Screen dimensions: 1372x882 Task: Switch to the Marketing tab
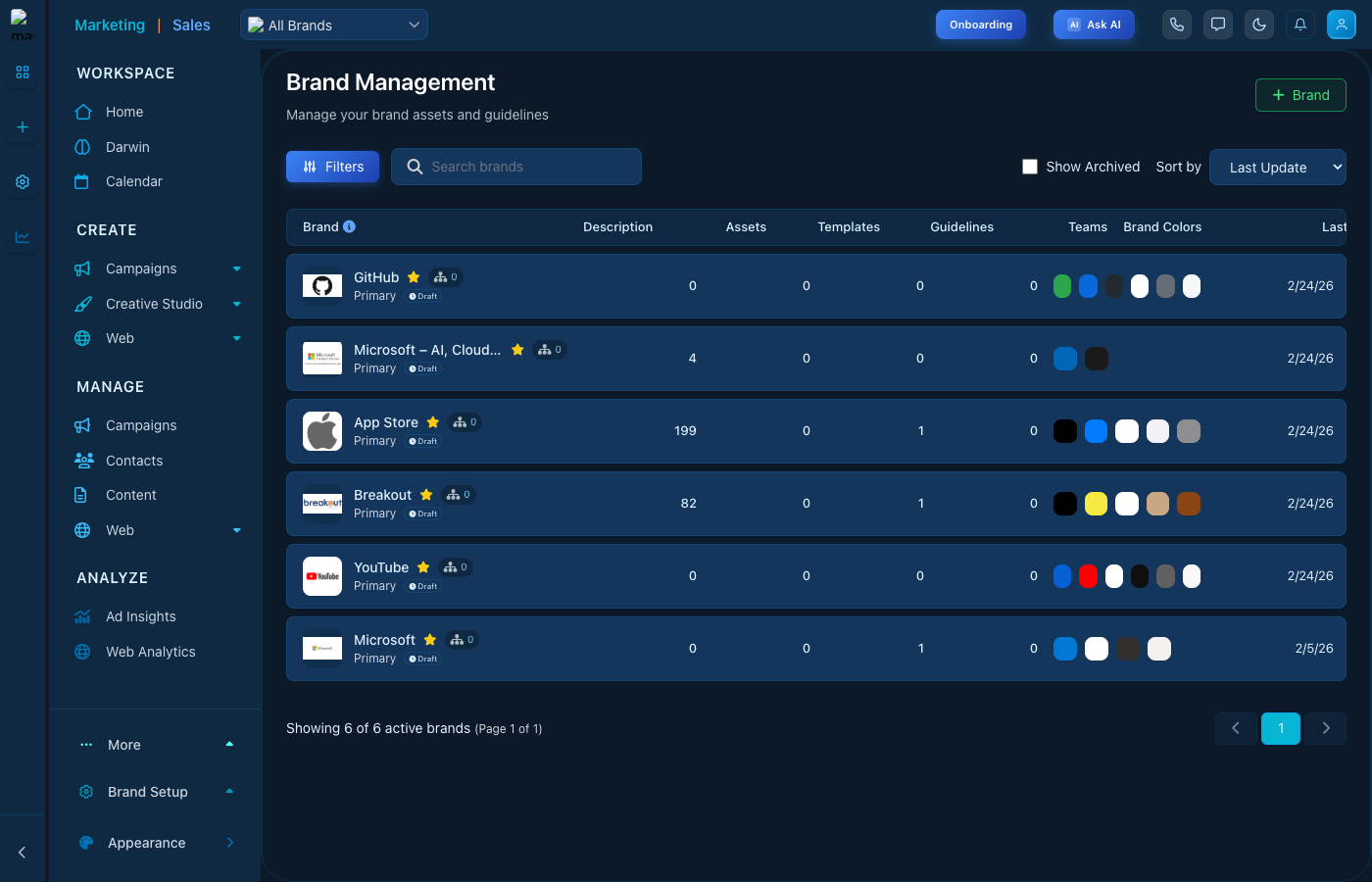click(110, 25)
